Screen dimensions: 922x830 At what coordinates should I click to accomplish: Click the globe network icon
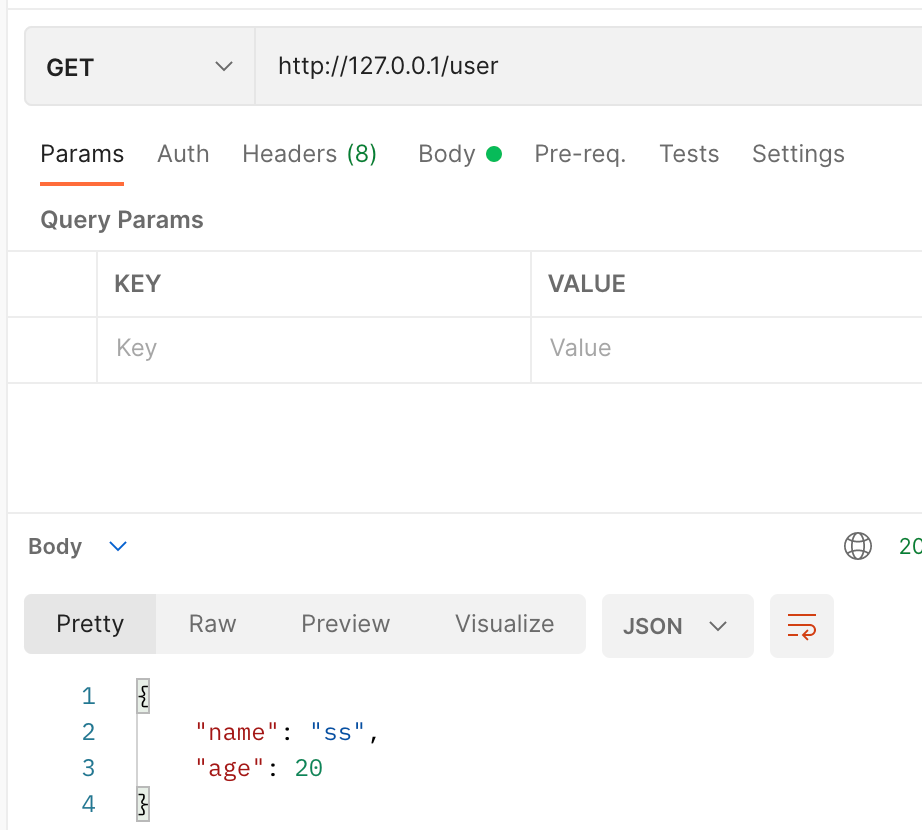click(x=858, y=546)
